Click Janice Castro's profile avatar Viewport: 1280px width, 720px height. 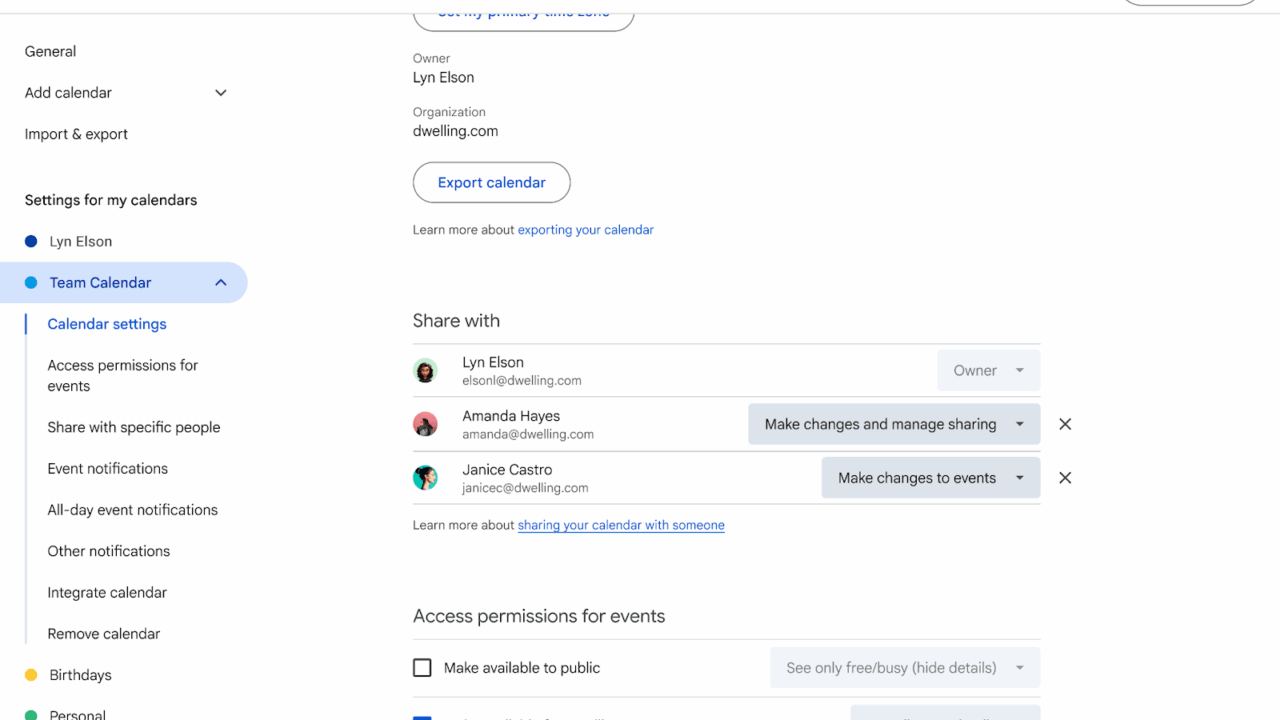(x=425, y=478)
